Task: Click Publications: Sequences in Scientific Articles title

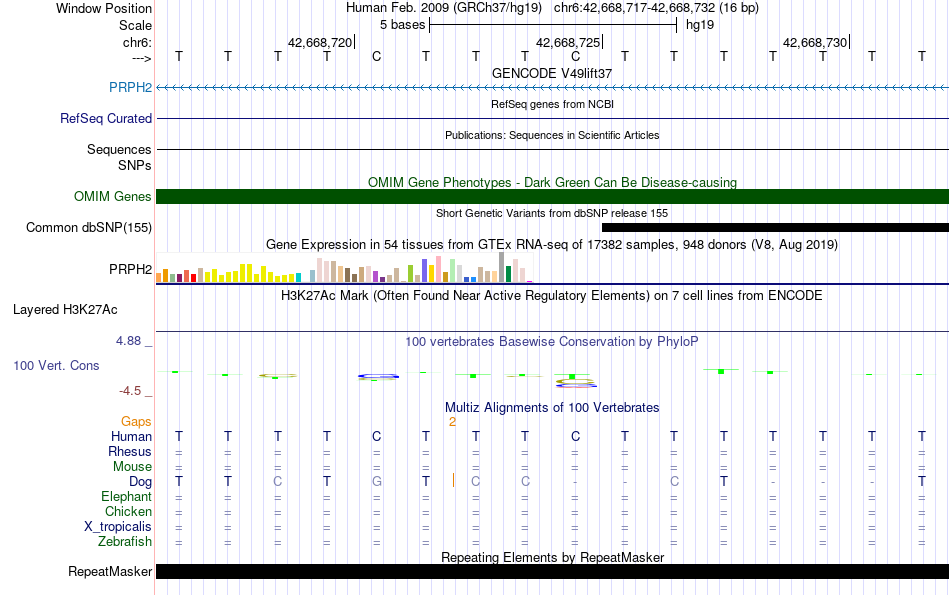Action: pos(552,135)
